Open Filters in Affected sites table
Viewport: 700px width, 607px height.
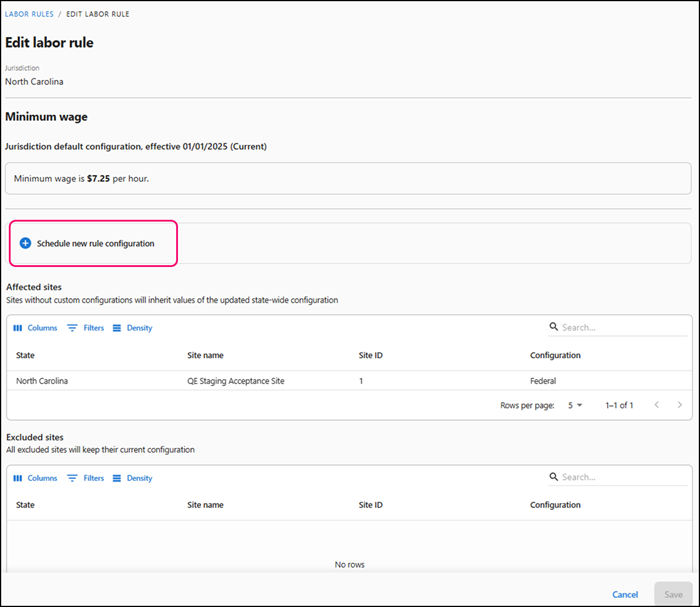(85, 328)
